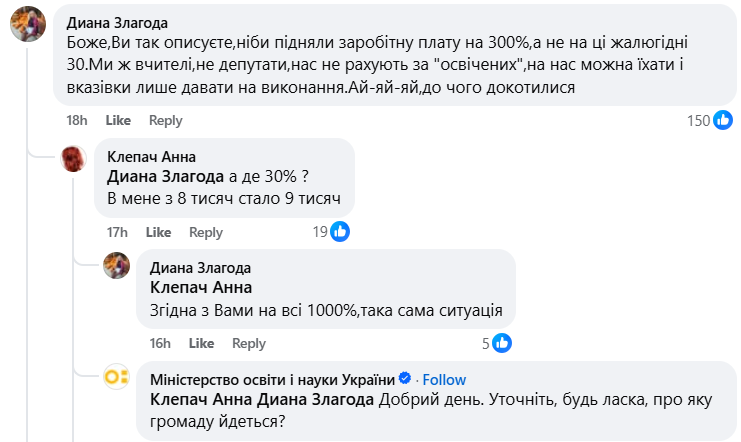Image resolution: width=741 pixels, height=442 pixels.
Task: Click the 18h timestamp link
Action: pos(77,121)
